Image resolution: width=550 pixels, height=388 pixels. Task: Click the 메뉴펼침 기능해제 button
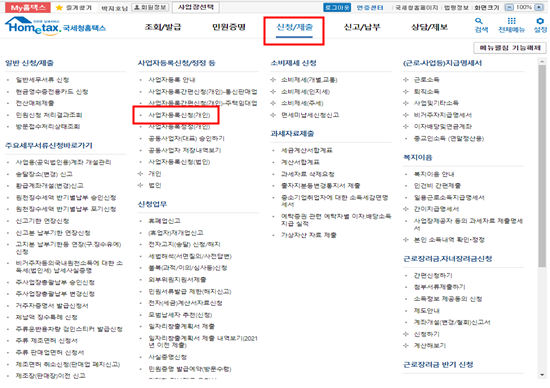[x=510, y=48]
